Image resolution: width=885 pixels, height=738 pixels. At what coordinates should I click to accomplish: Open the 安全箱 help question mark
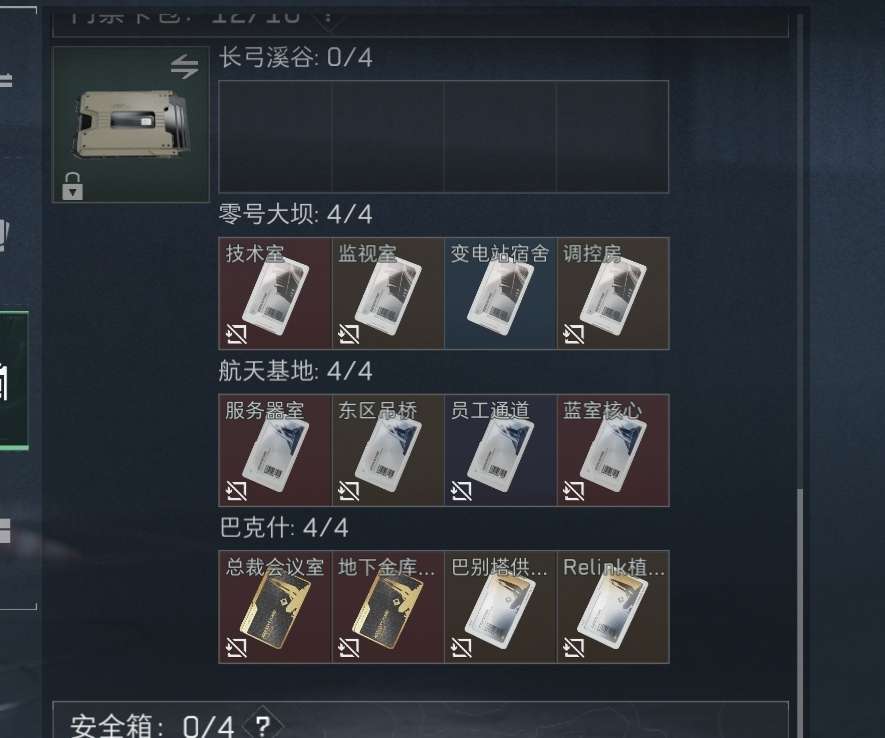262,725
